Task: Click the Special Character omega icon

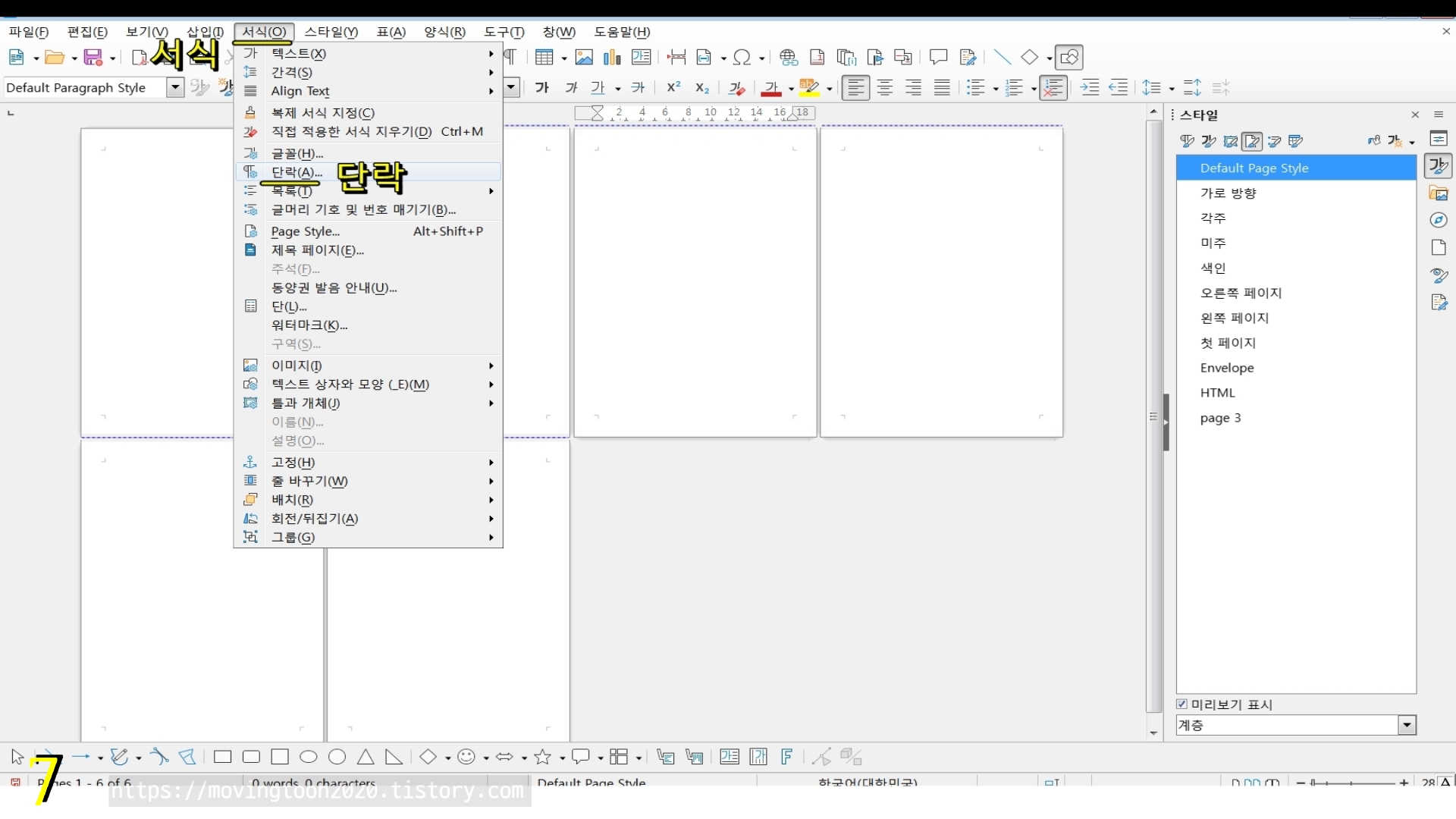Action: pos(742,58)
